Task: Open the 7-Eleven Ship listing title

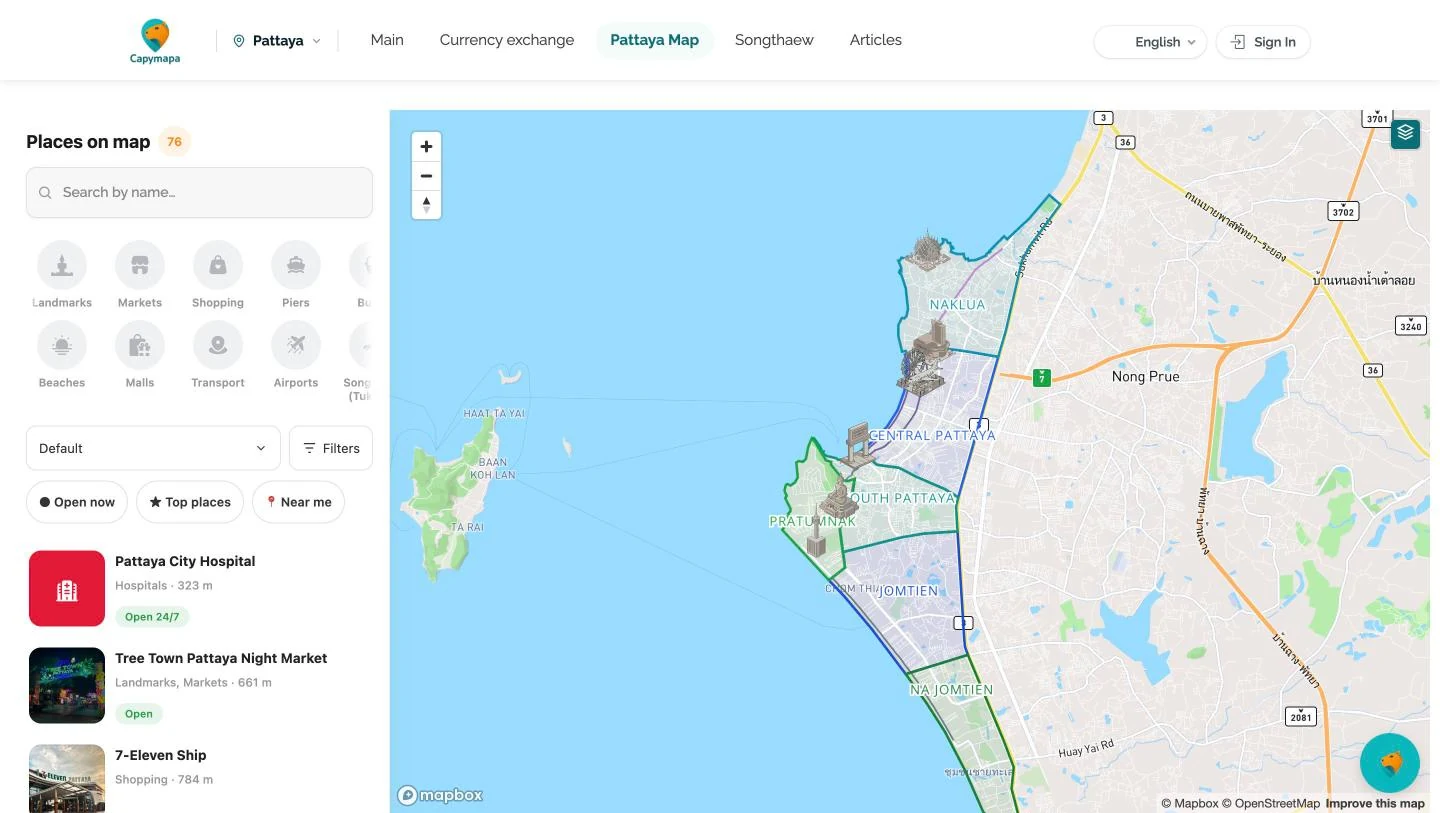Action: coord(161,755)
